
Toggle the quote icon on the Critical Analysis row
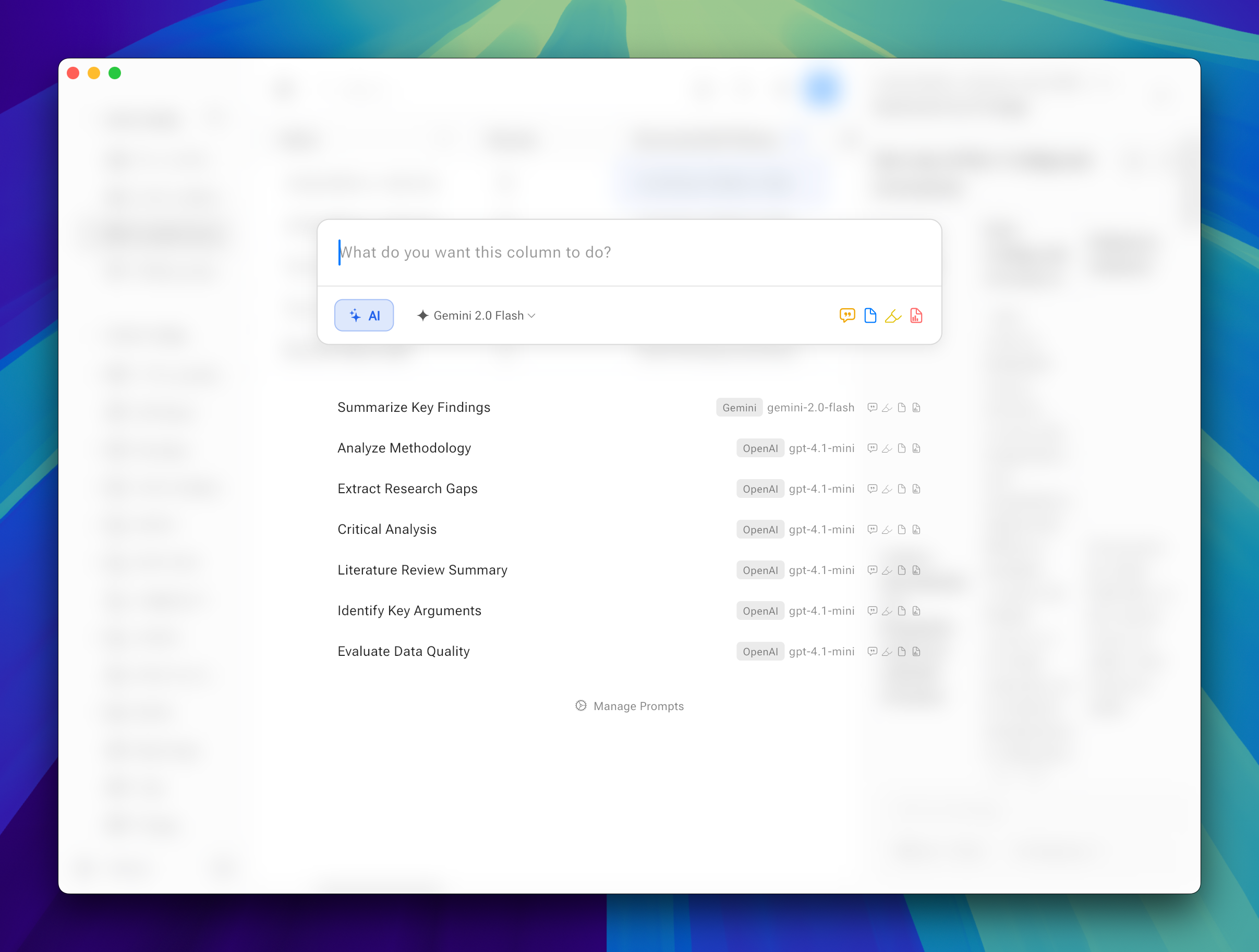click(x=872, y=529)
